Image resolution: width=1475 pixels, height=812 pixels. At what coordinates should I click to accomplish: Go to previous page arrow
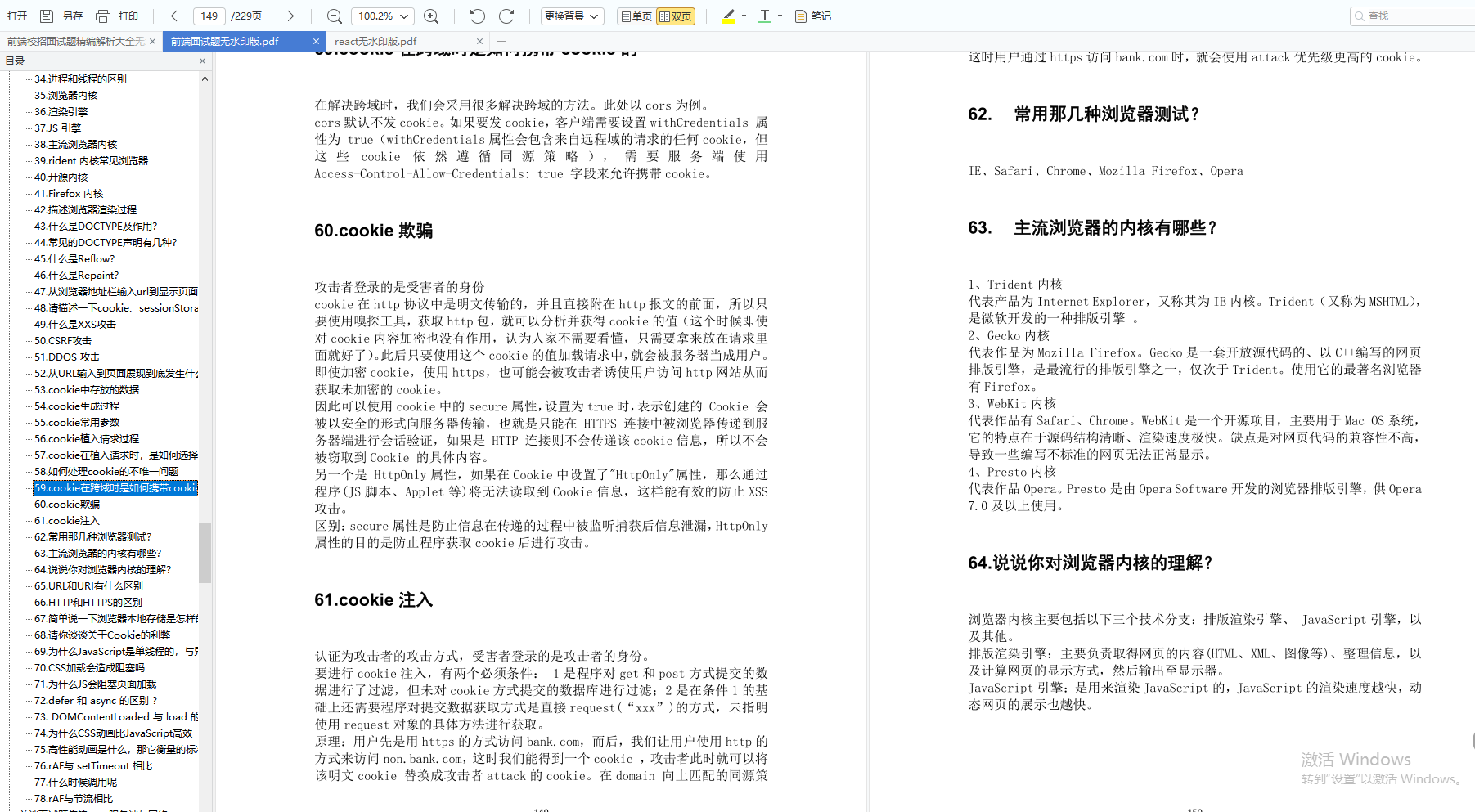coord(176,16)
